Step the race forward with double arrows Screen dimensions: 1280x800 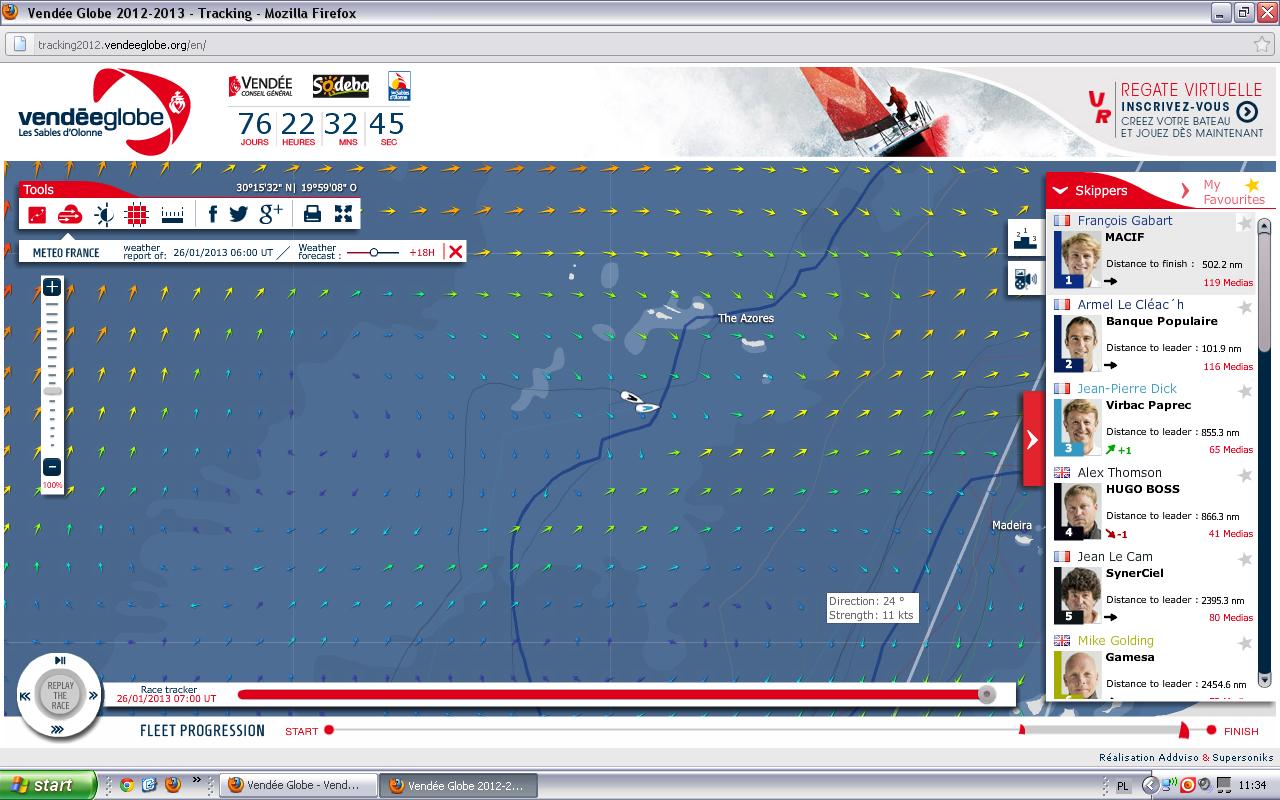(x=94, y=696)
